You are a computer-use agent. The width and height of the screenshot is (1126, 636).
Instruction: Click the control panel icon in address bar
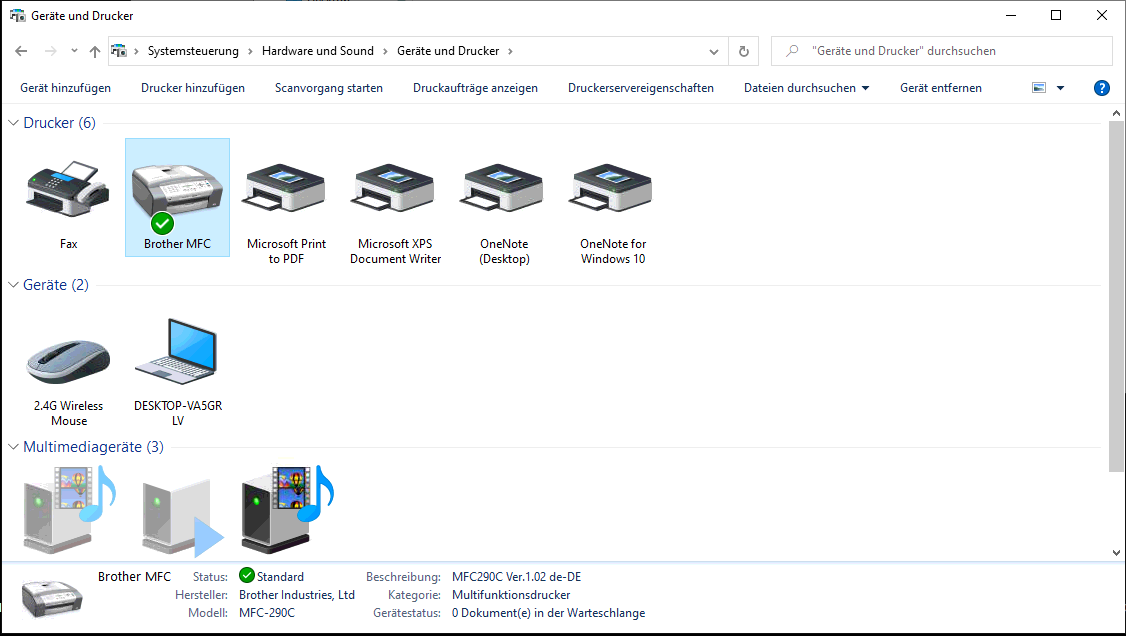[119, 51]
